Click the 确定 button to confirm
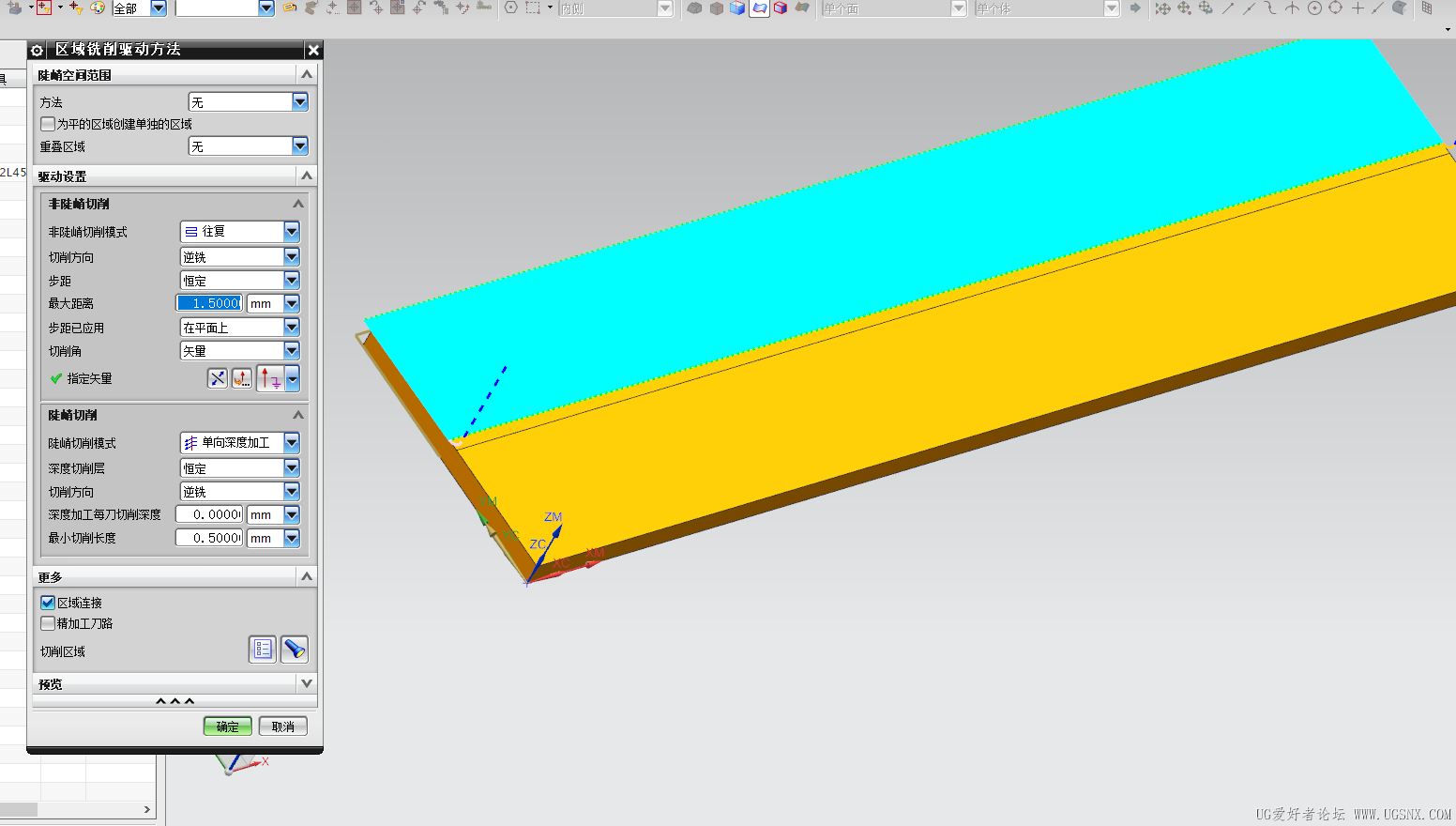Viewport: 1456px width, 826px height. pos(227,726)
